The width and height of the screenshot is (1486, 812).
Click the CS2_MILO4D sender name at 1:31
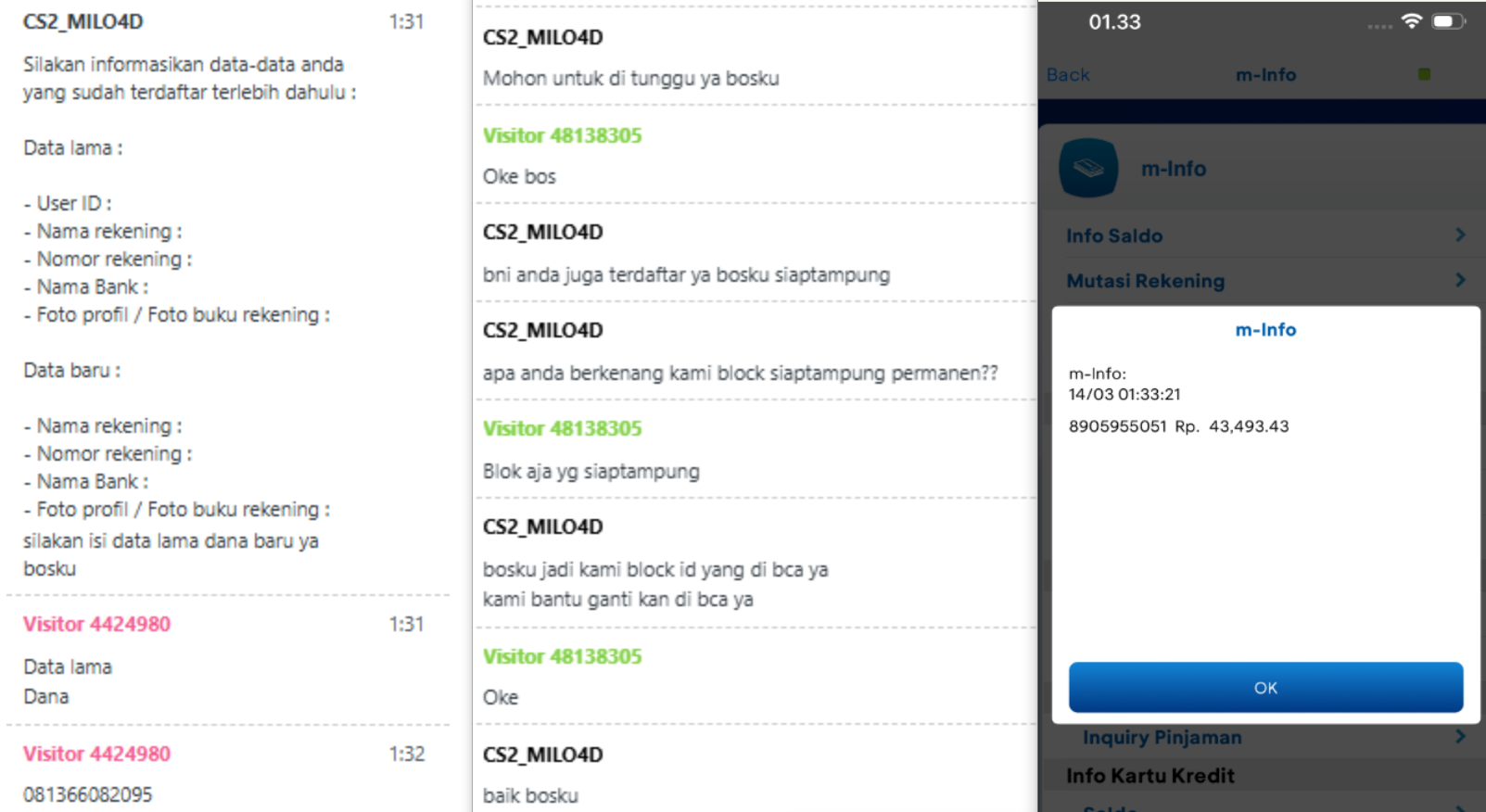coord(83,21)
